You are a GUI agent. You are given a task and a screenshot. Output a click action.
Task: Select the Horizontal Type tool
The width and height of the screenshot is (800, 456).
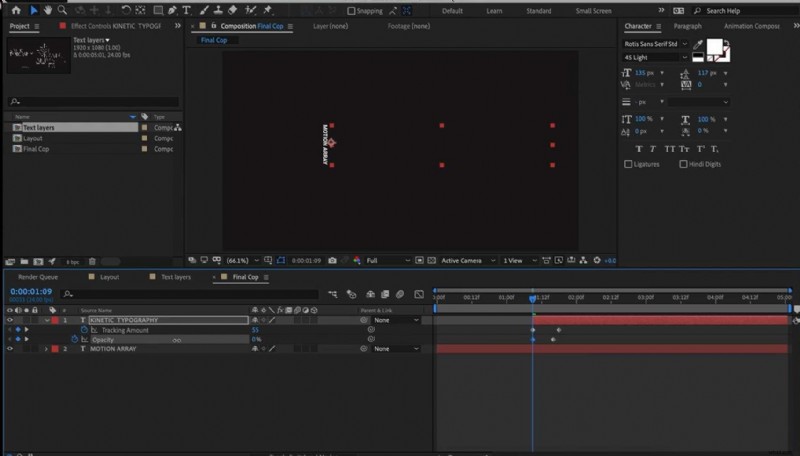click(x=187, y=10)
